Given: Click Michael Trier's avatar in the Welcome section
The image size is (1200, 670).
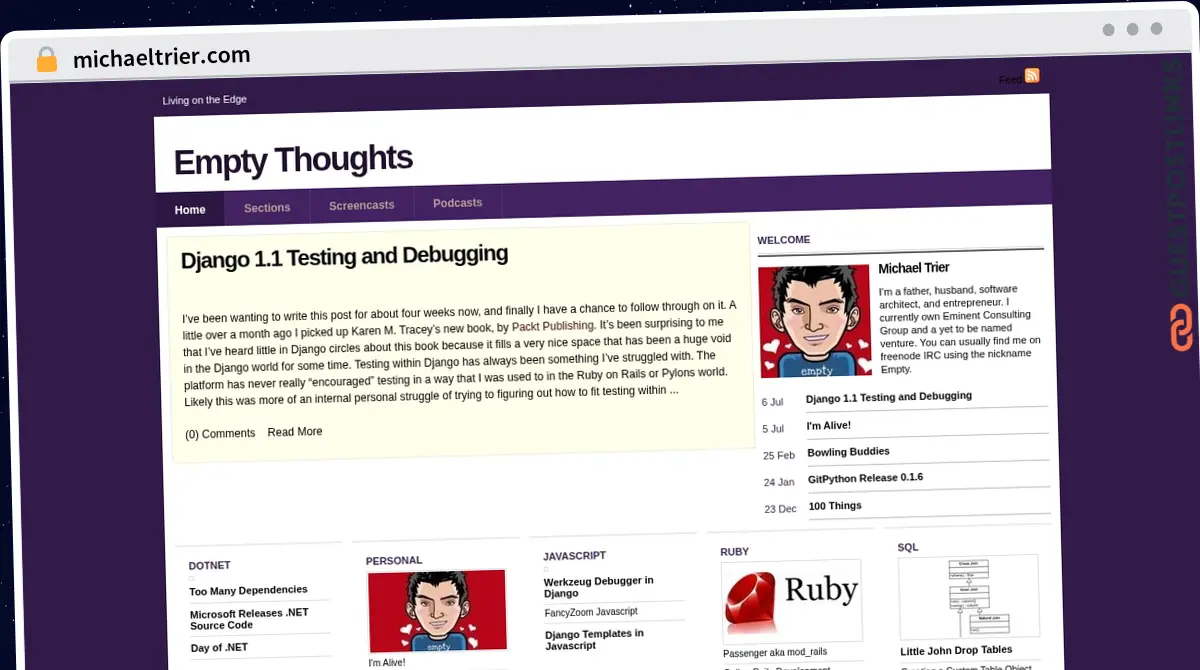Looking at the screenshot, I should (x=815, y=321).
